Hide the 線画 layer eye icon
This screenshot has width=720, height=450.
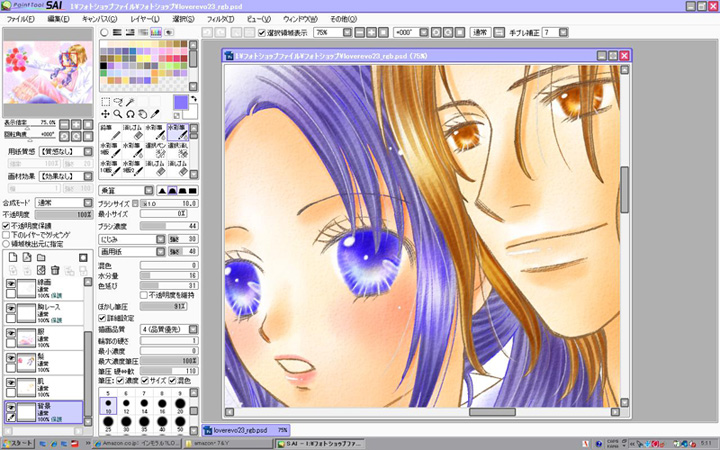click(x=11, y=284)
